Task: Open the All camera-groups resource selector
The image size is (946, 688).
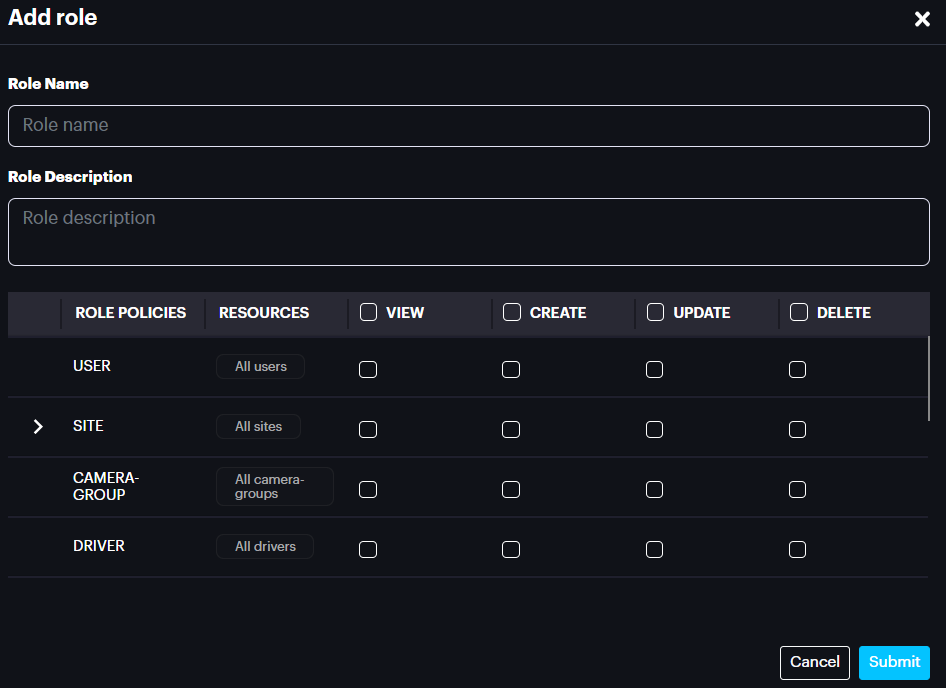Action: click(275, 486)
